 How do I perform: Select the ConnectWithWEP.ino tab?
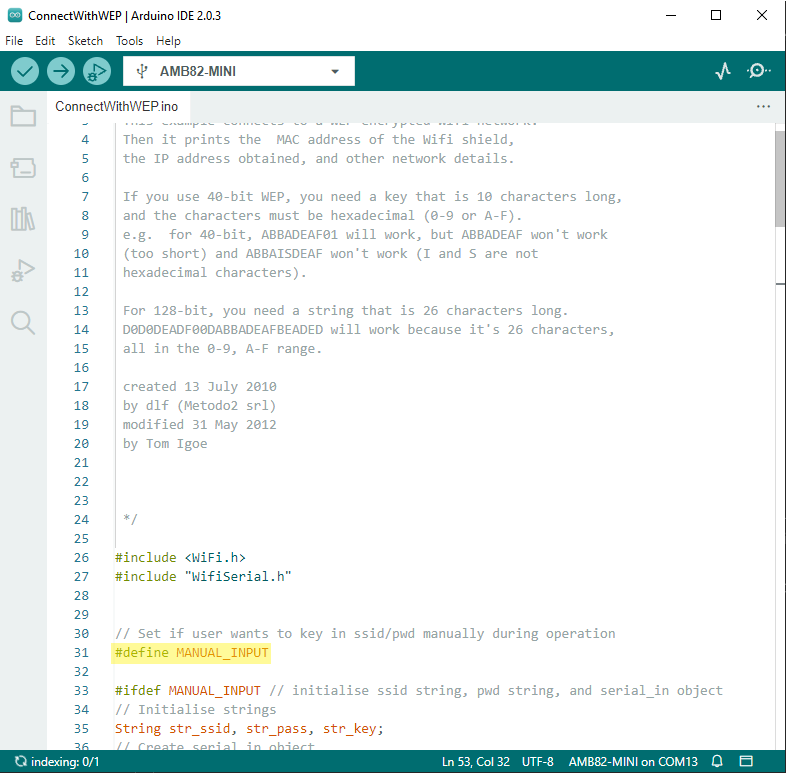coord(117,106)
